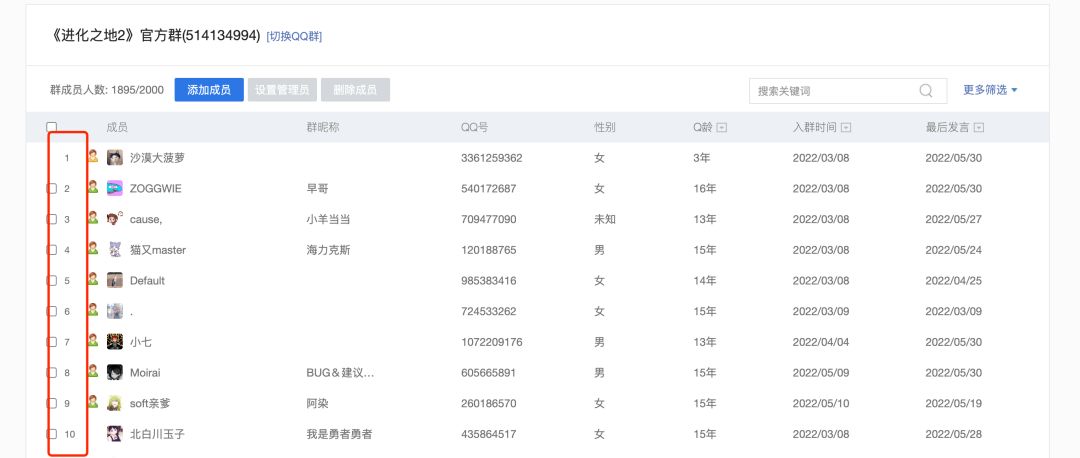Screen dimensions: 1080x458
Task: Open 猫又master's avatar
Action: [115, 249]
